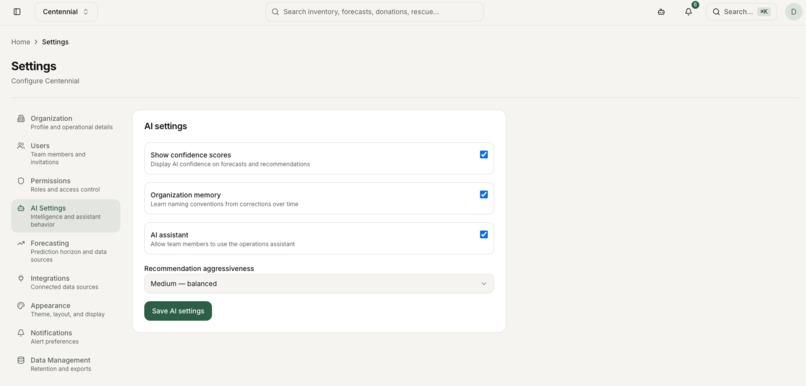Open the Users settings section
The height and width of the screenshot is (386, 806).
click(66, 154)
